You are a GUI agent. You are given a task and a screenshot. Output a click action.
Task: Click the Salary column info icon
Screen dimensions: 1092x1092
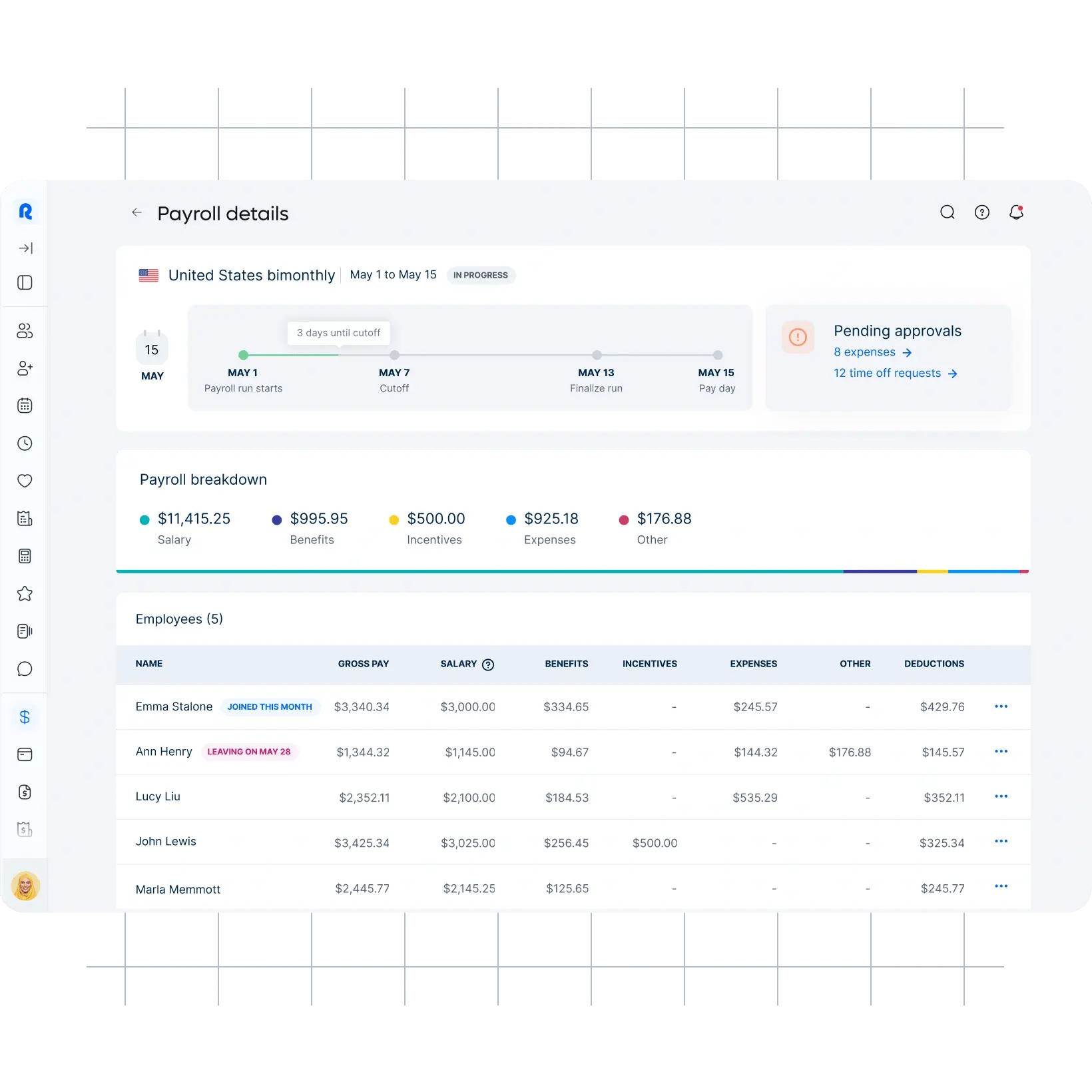coord(488,665)
